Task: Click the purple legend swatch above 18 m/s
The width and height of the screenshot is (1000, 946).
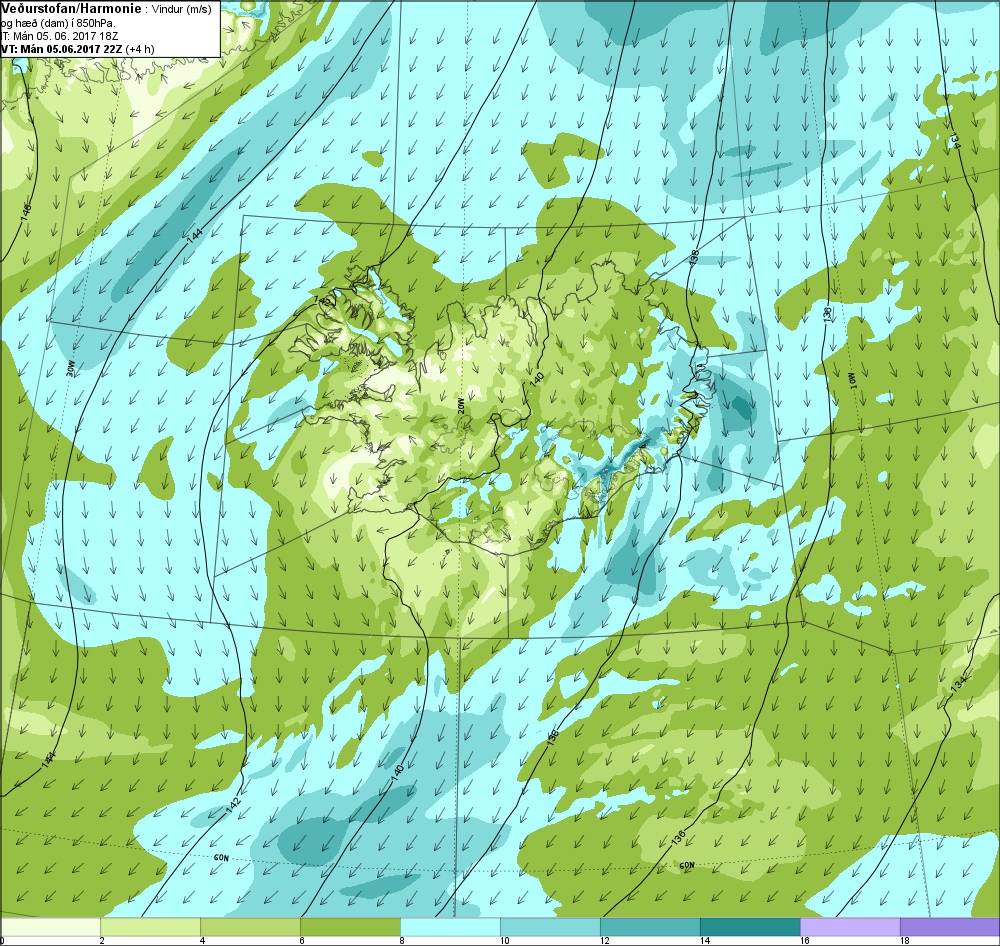Action: [x=950, y=926]
